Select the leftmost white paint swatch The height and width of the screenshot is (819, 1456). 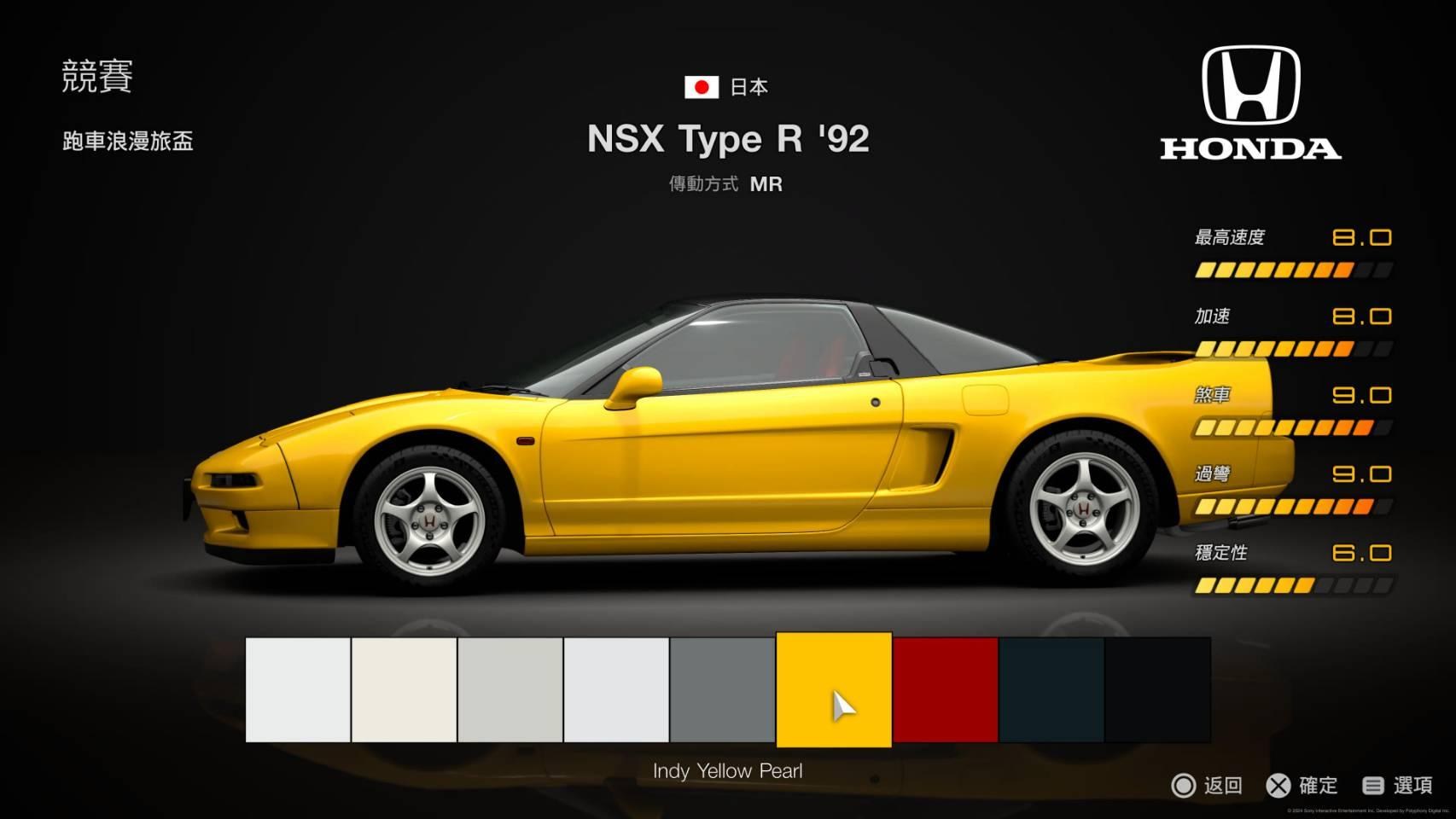[295, 693]
